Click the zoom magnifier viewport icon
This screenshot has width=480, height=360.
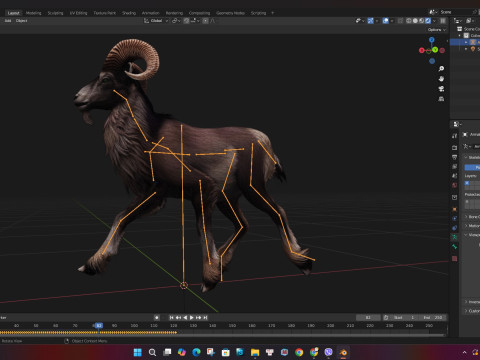coord(441,69)
